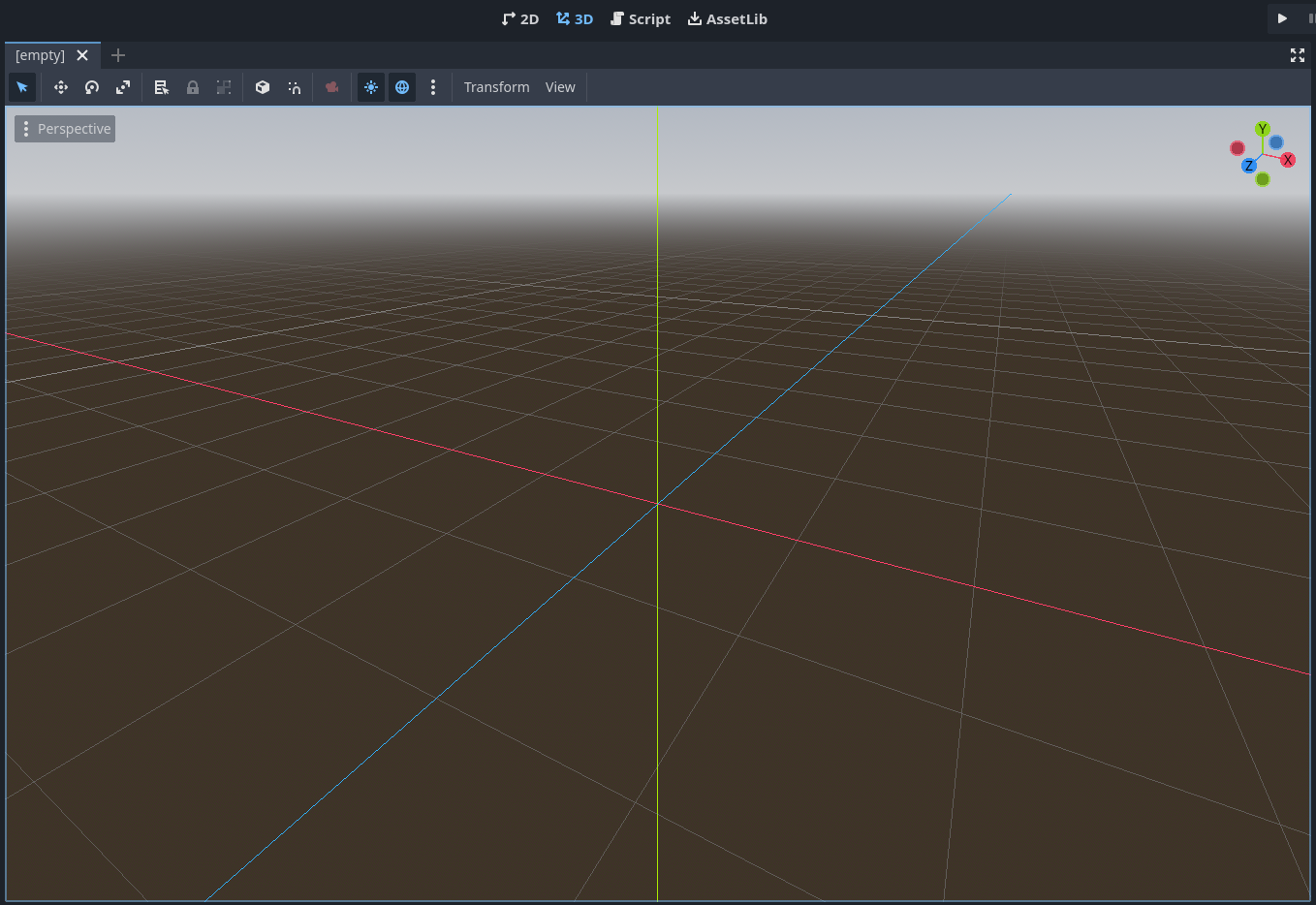Open the Script workspace
Viewport: 1316px width, 905px height.
coord(641,19)
